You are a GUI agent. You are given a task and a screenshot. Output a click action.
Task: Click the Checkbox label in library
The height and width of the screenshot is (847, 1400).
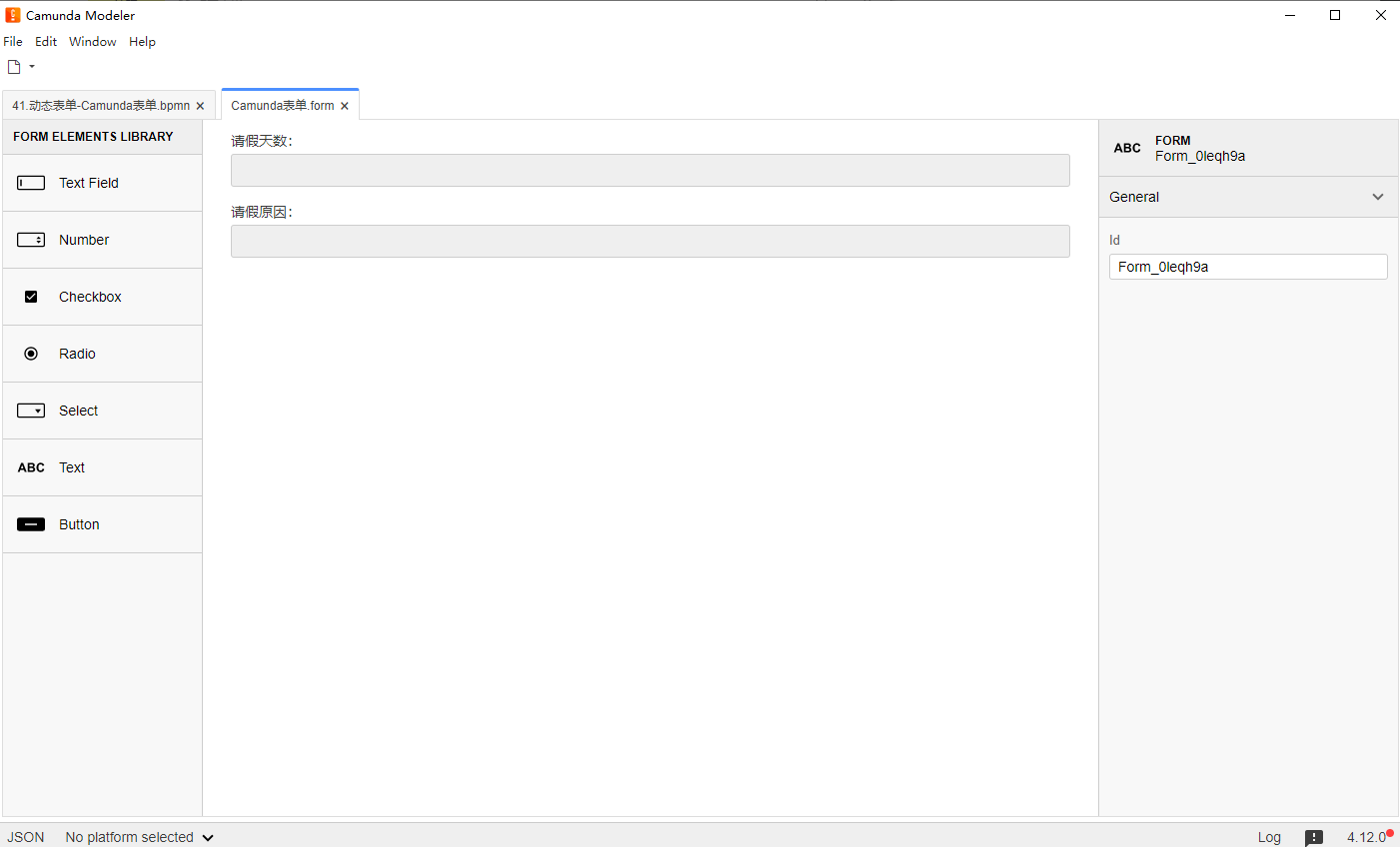click(x=90, y=297)
